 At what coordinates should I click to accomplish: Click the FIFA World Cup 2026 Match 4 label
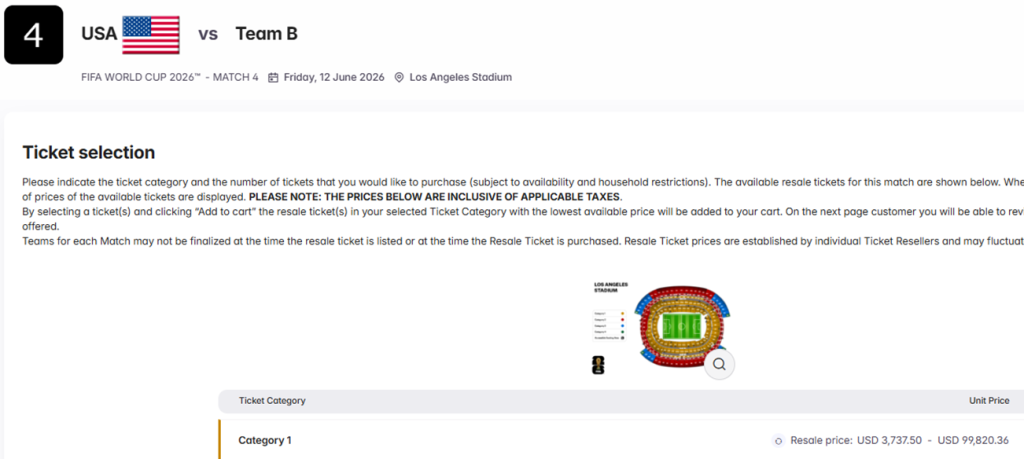pyautogui.click(x=170, y=77)
